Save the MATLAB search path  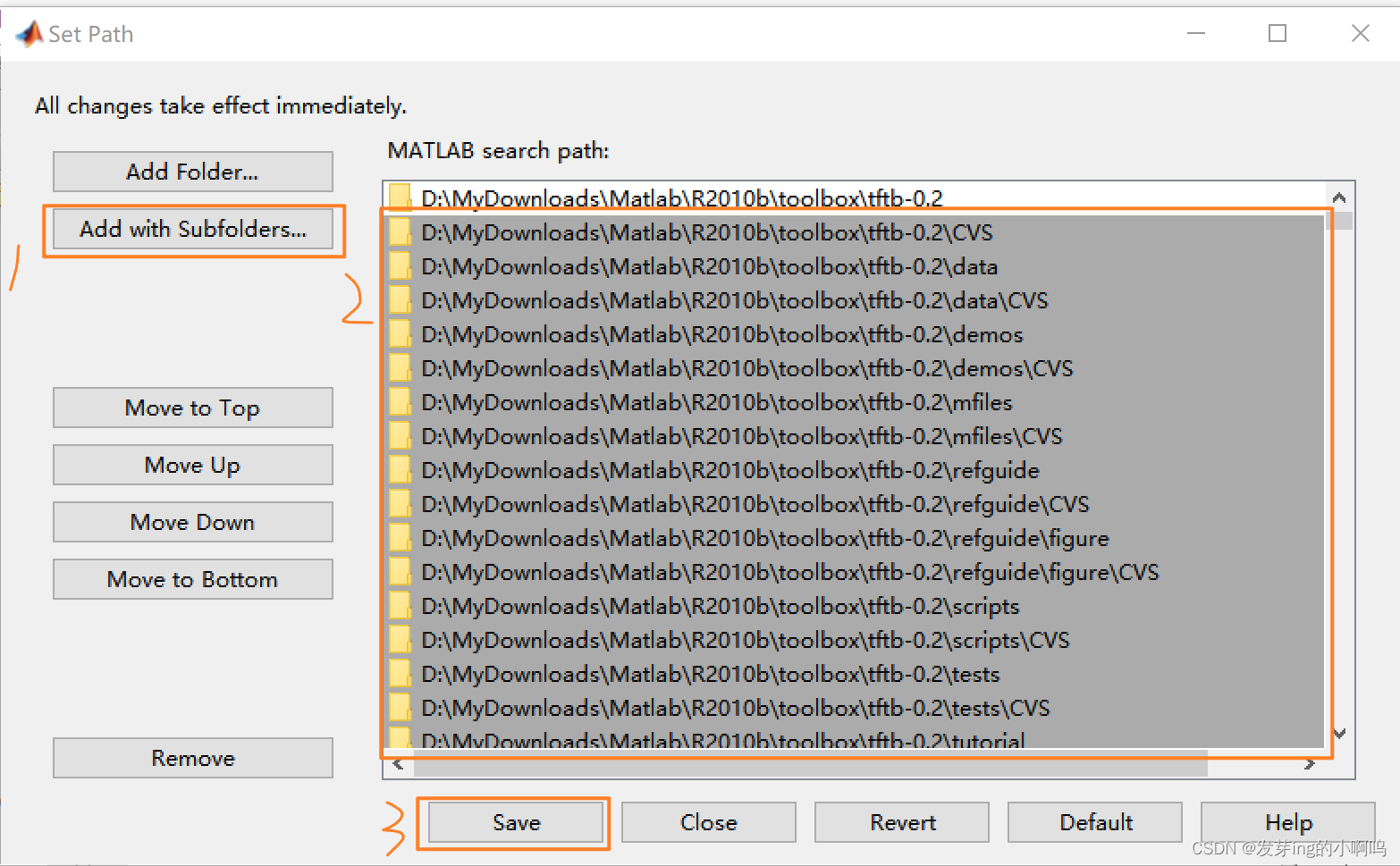pos(516,822)
